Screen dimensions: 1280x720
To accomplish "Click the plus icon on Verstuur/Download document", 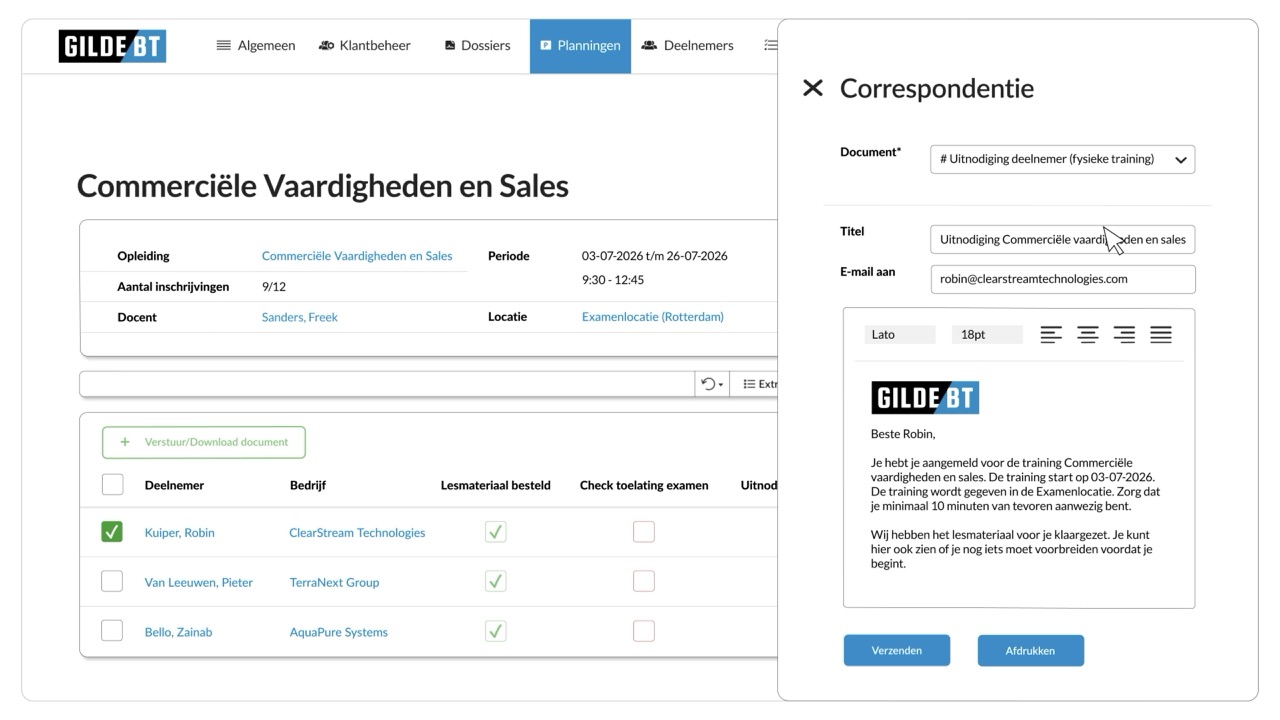I will [125, 442].
